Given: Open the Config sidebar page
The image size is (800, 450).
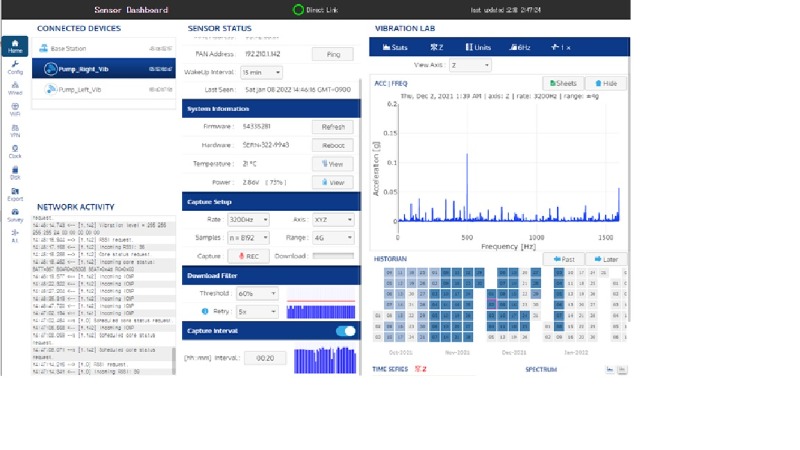Looking at the screenshot, I should [15, 67].
